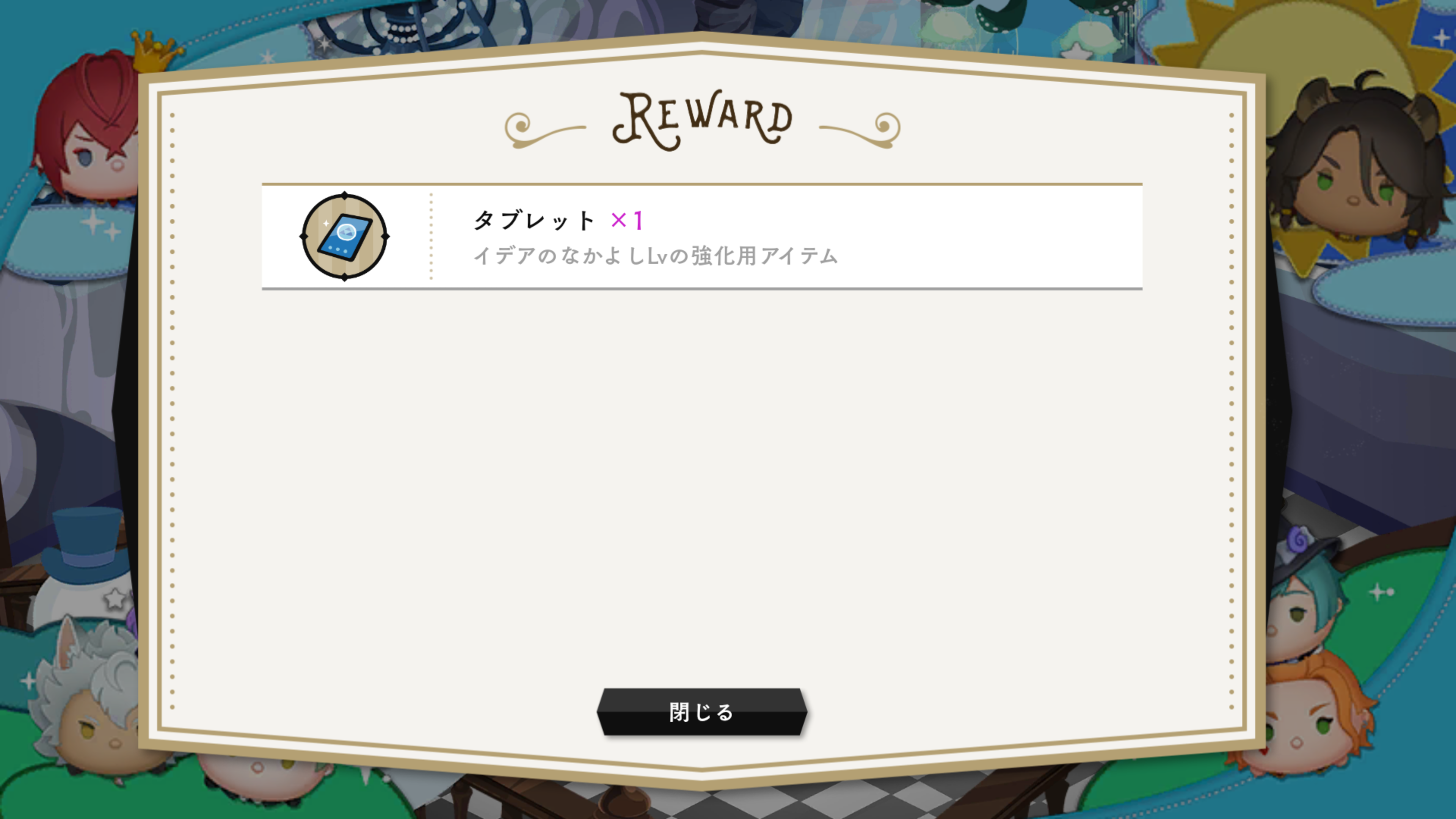This screenshot has width=1456, height=819.
Task: Tap the checkered floor at bottom
Action: 735,803
